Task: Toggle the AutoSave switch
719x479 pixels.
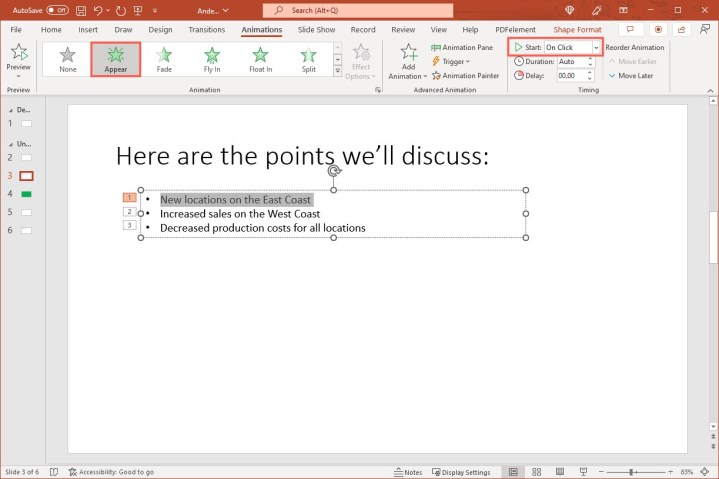Action: click(x=57, y=9)
